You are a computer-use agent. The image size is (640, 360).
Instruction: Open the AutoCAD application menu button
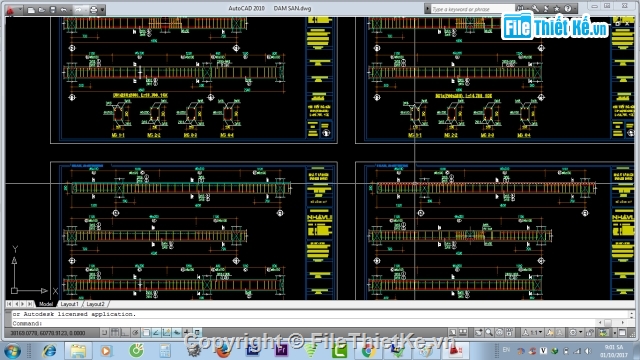[x=10, y=9]
